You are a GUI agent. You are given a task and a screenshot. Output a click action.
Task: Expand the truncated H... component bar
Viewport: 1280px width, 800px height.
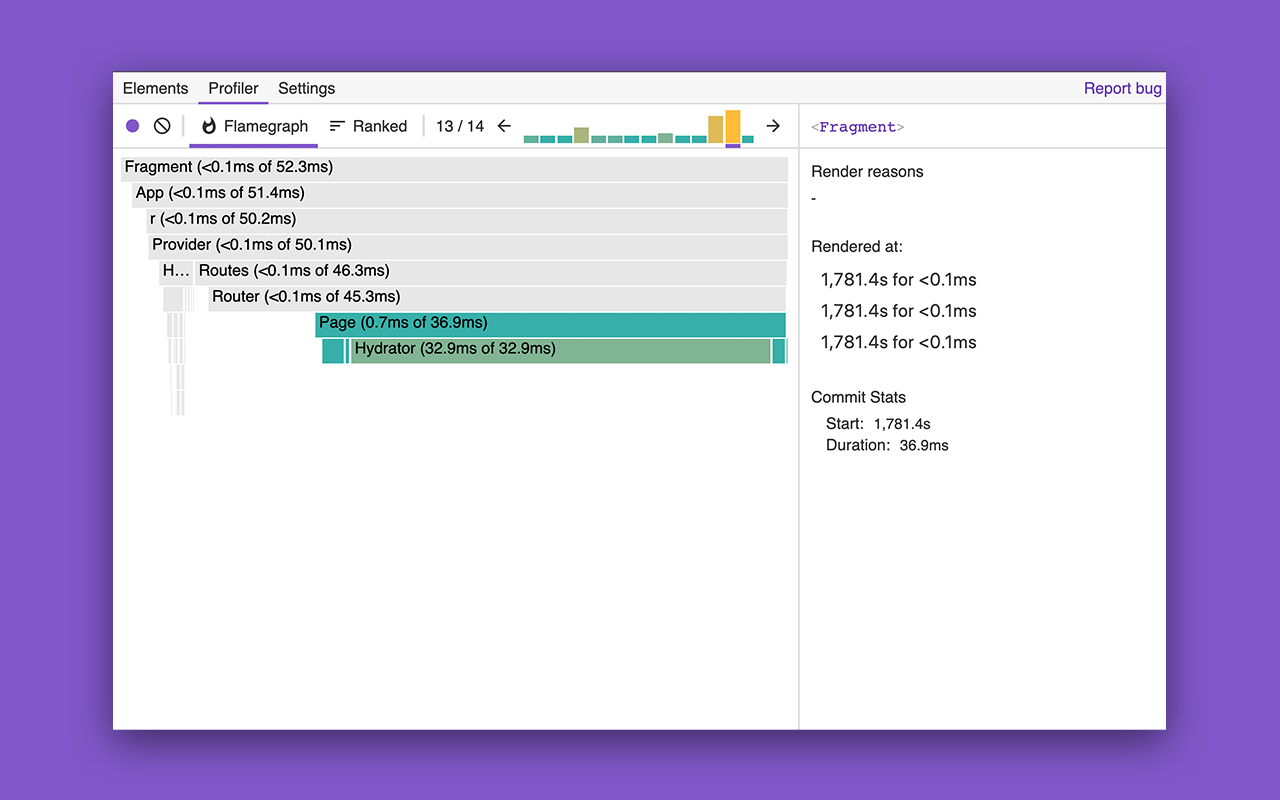click(175, 270)
